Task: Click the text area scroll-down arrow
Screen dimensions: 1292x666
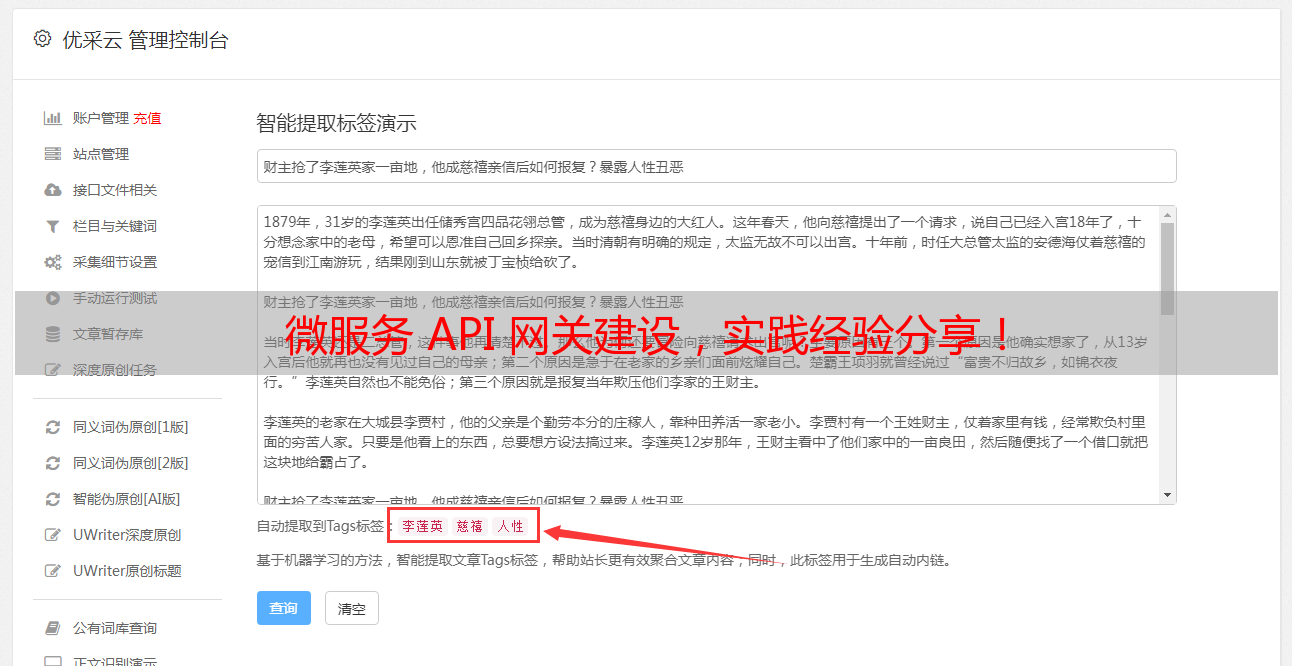Action: pyautogui.click(x=1167, y=496)
